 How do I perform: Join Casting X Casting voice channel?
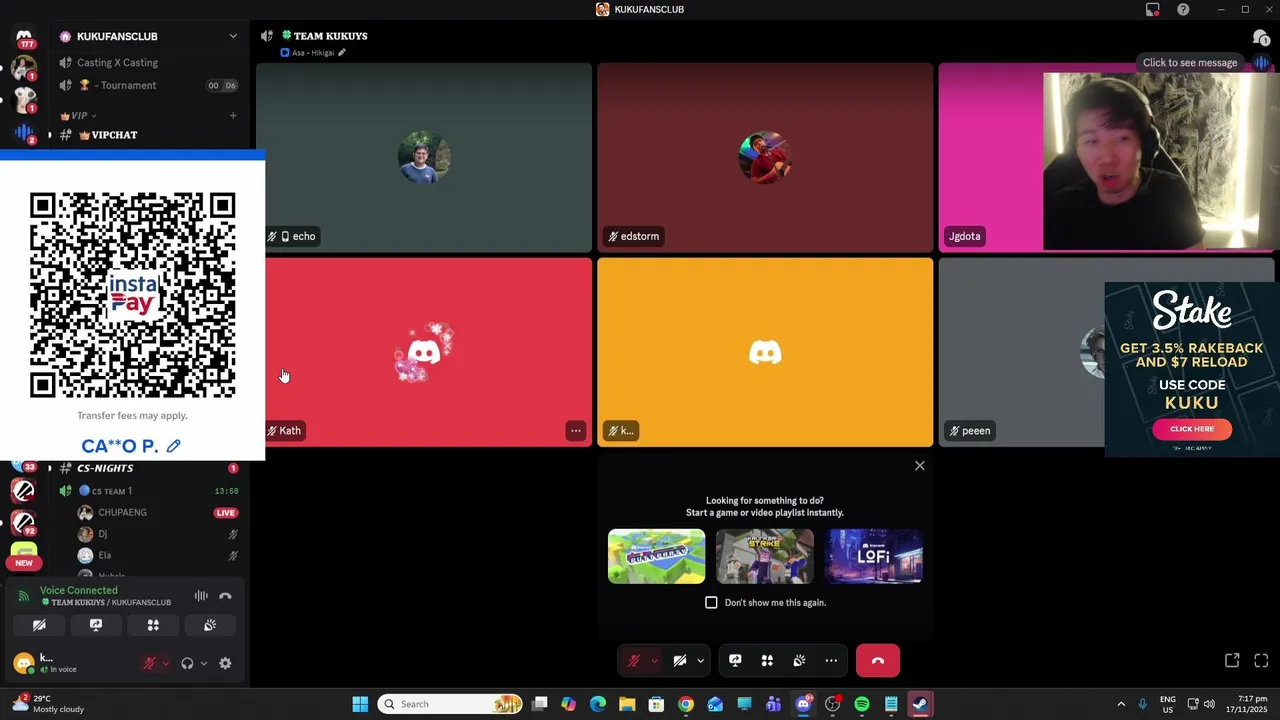tap(117, 62)
